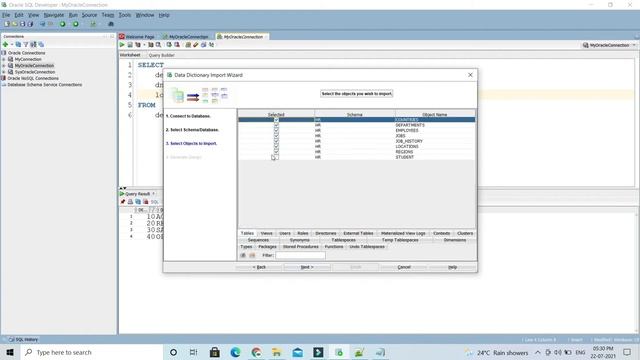Select the Stored Procedures tab in wizard
The image size is (640, 360).
[x=300, y=247]
